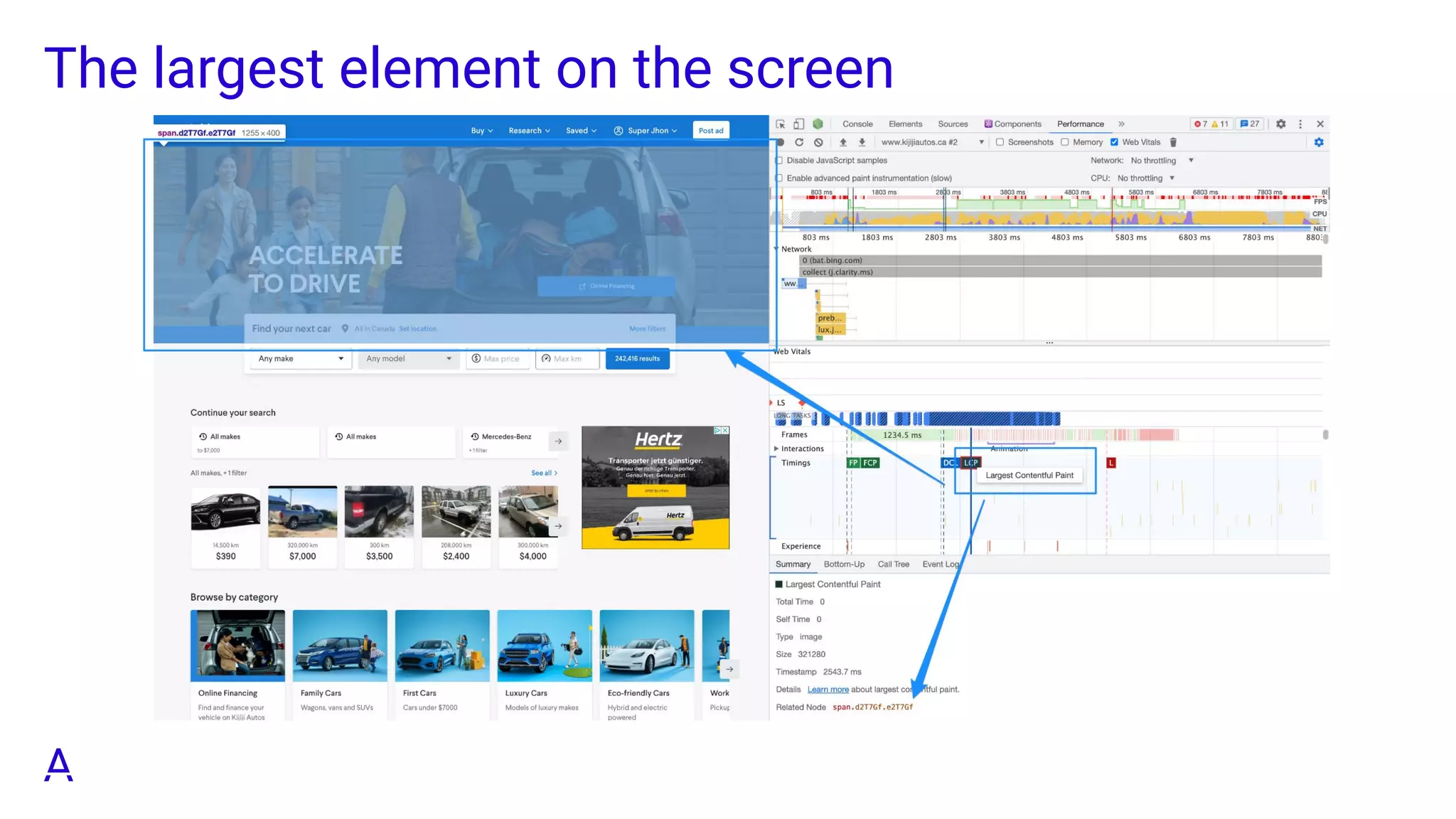The image size is (1456, 819).
Task: Click next arrow on car listings
Action: (x=559, y=526)
